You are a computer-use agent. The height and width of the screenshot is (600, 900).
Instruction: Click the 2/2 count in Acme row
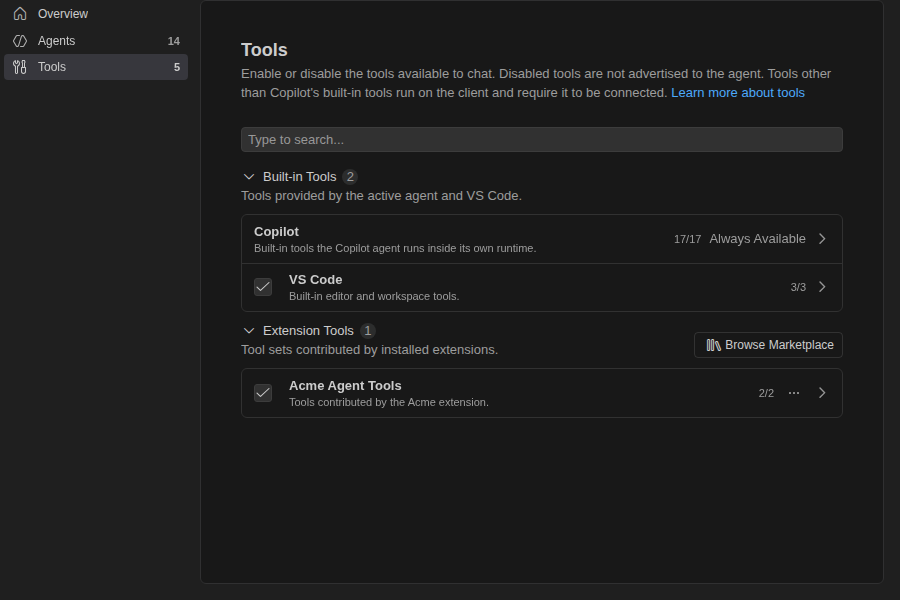[x=766, y=393]
